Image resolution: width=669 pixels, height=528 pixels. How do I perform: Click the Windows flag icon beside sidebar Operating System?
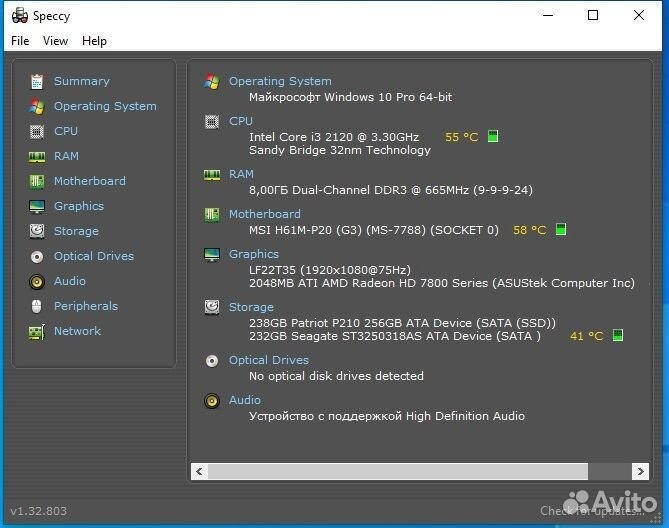pyautogui.click(x=37, y=107)
